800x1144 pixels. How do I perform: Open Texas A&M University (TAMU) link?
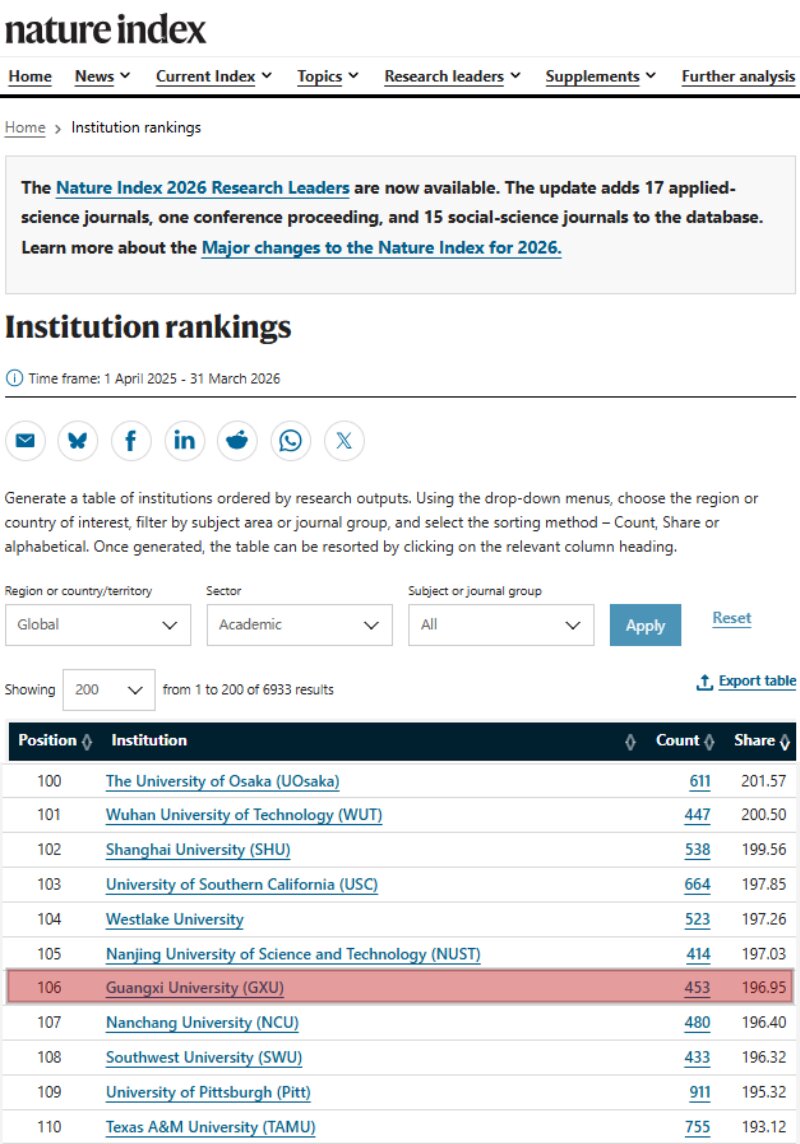click(210, 1127)
